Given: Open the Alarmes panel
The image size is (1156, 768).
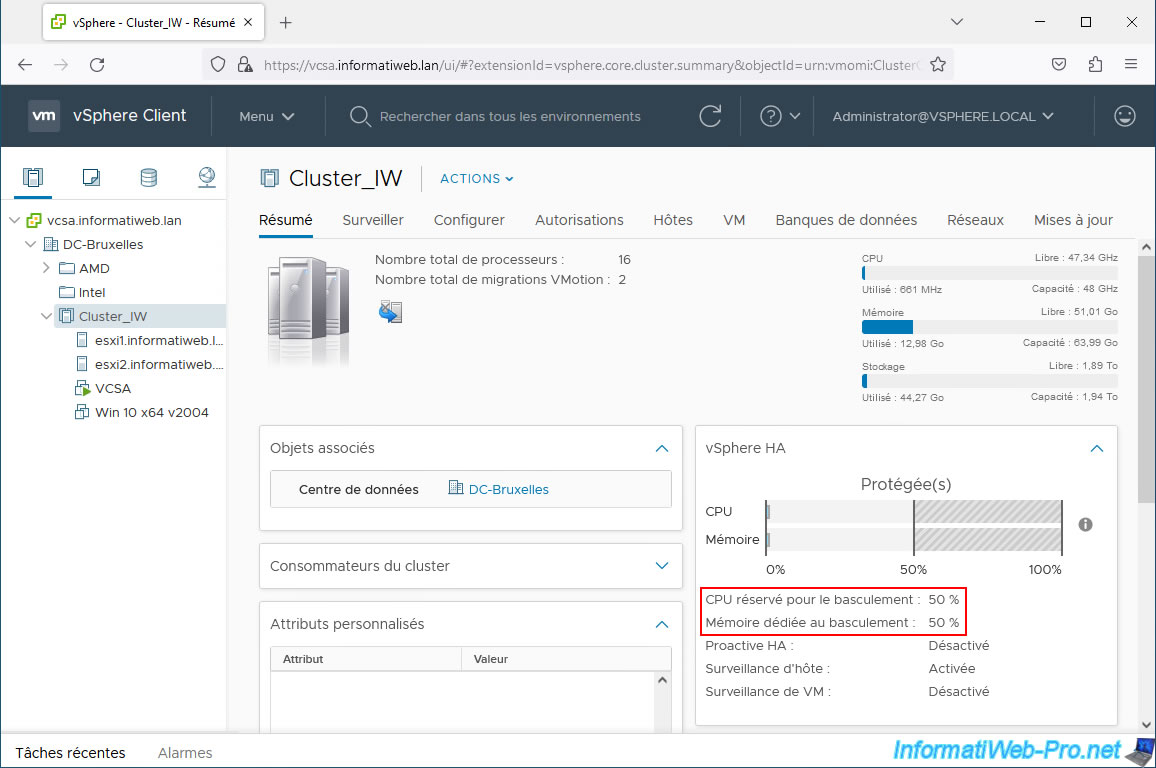Looking at the screenshot, I should pyautogui.click(x=185, y=753).
